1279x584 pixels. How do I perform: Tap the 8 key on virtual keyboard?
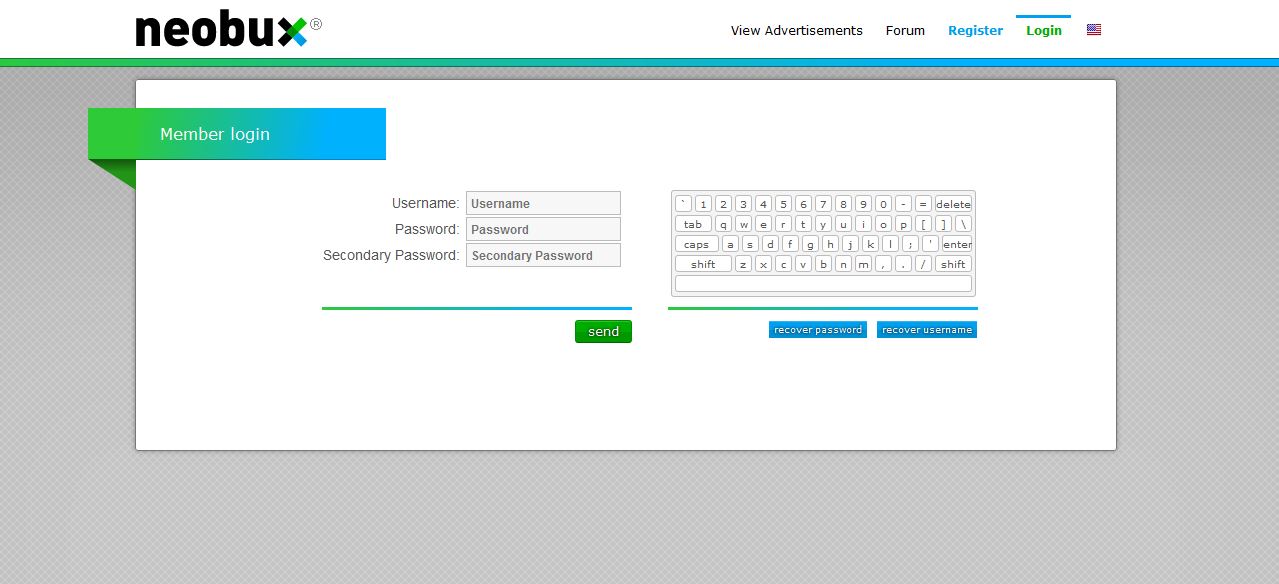pos(844,204)
